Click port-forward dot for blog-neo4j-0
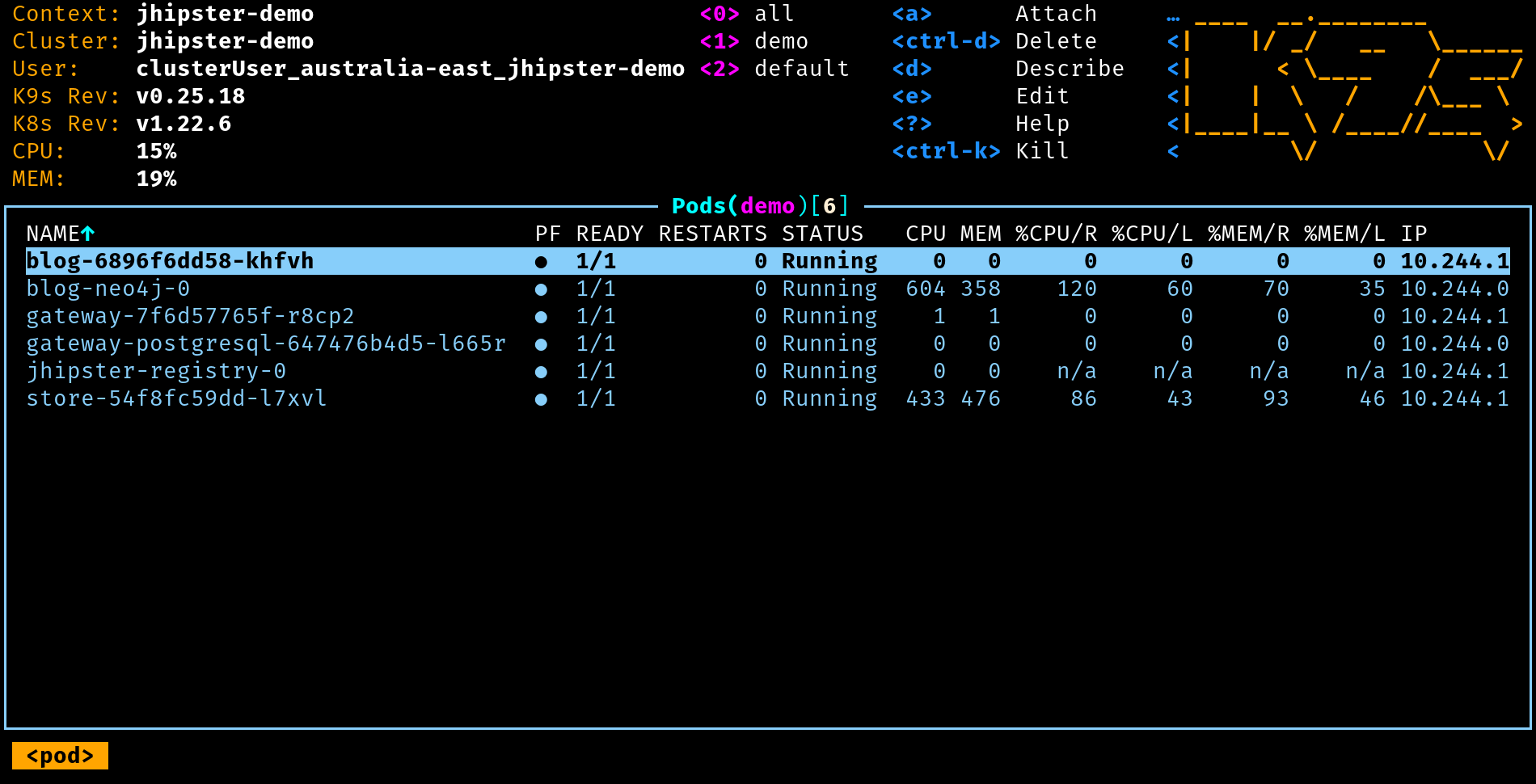This screenshot has height=784, width=1536. tap(541, 289)
